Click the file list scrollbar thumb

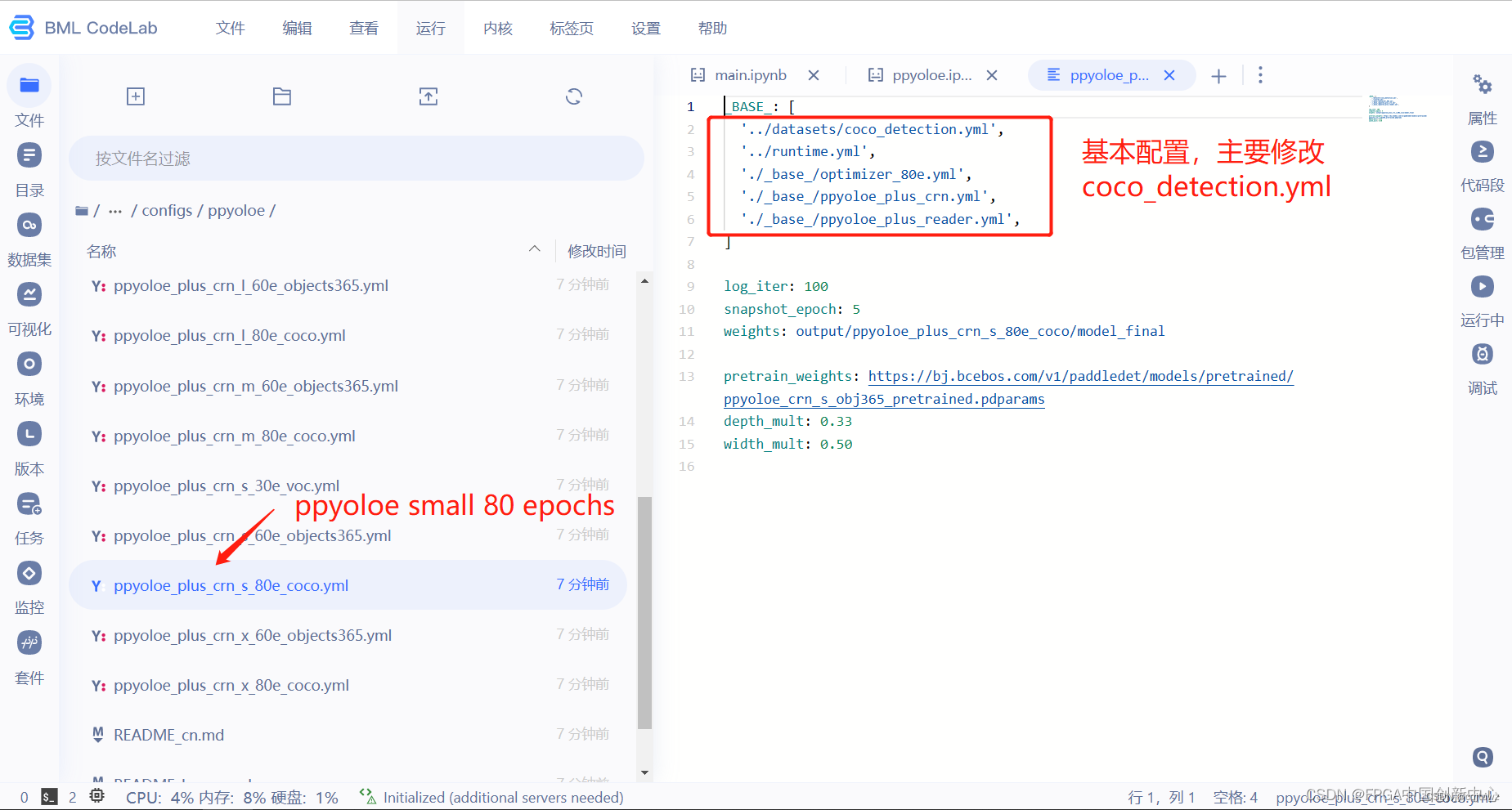tap(644, 612)
